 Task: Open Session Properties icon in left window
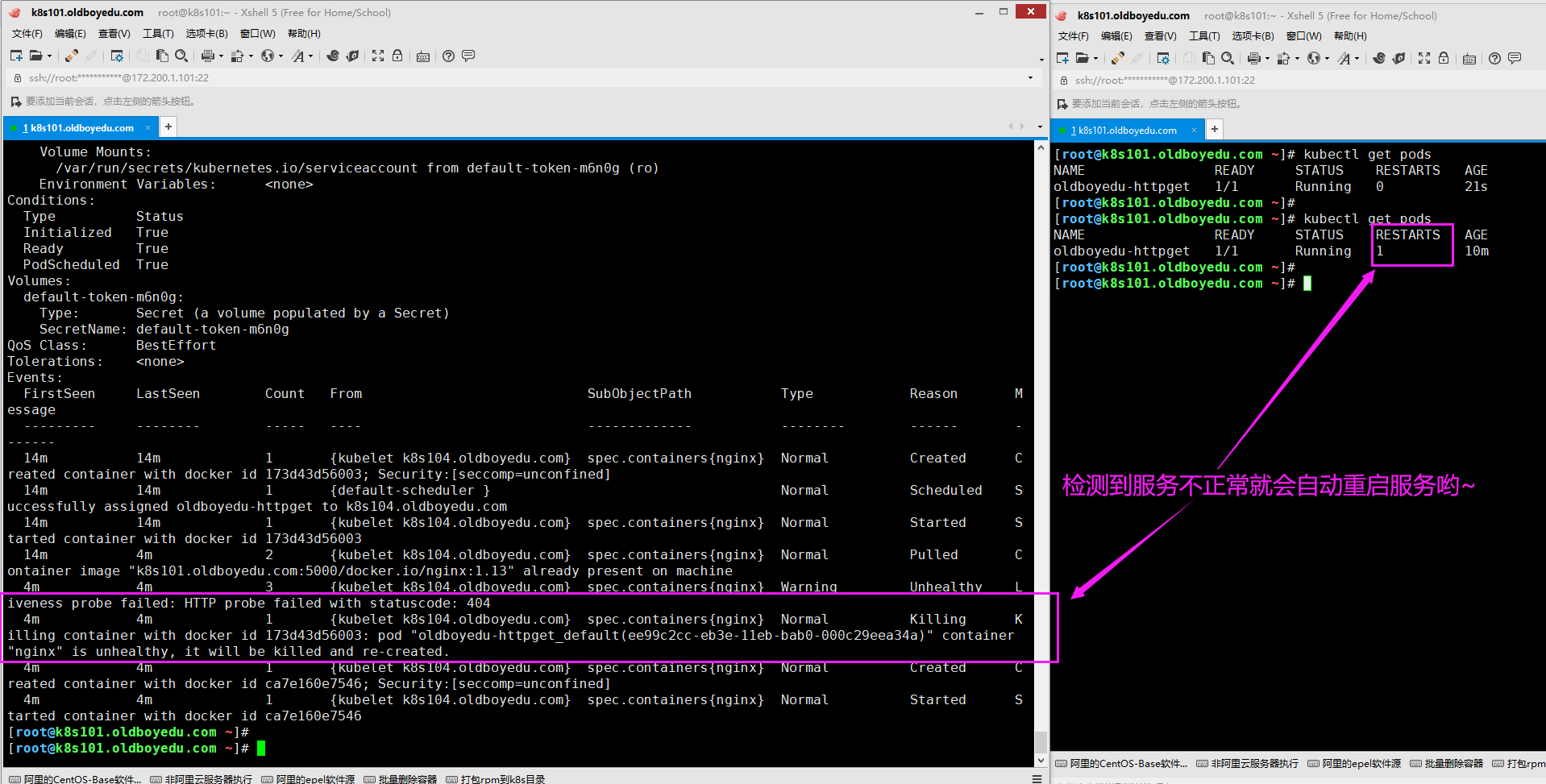[x=117, y=56]
